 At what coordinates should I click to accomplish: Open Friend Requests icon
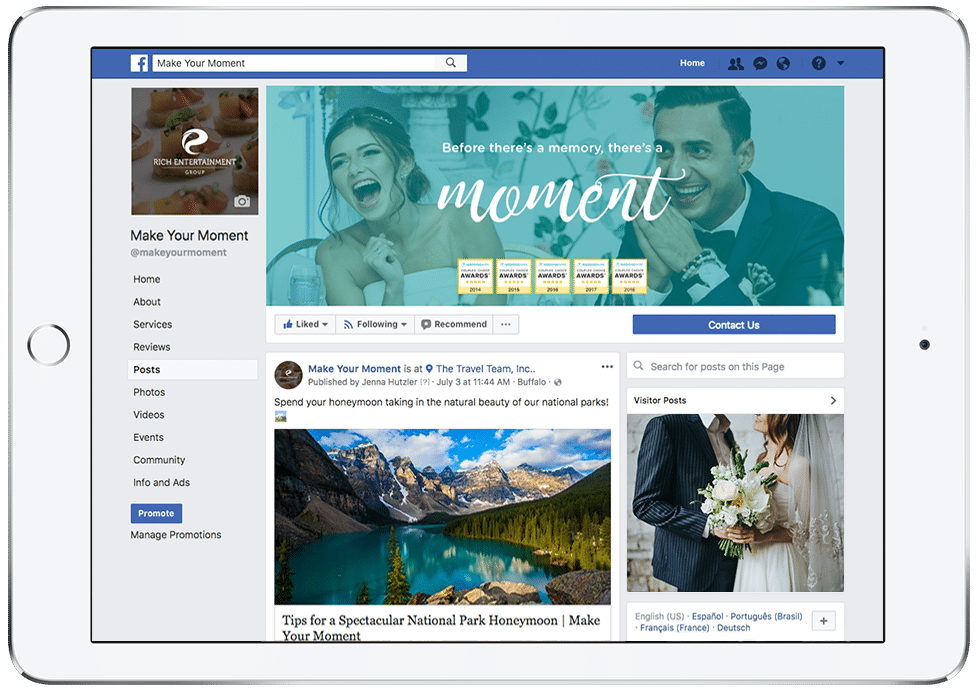click(736, 64)
